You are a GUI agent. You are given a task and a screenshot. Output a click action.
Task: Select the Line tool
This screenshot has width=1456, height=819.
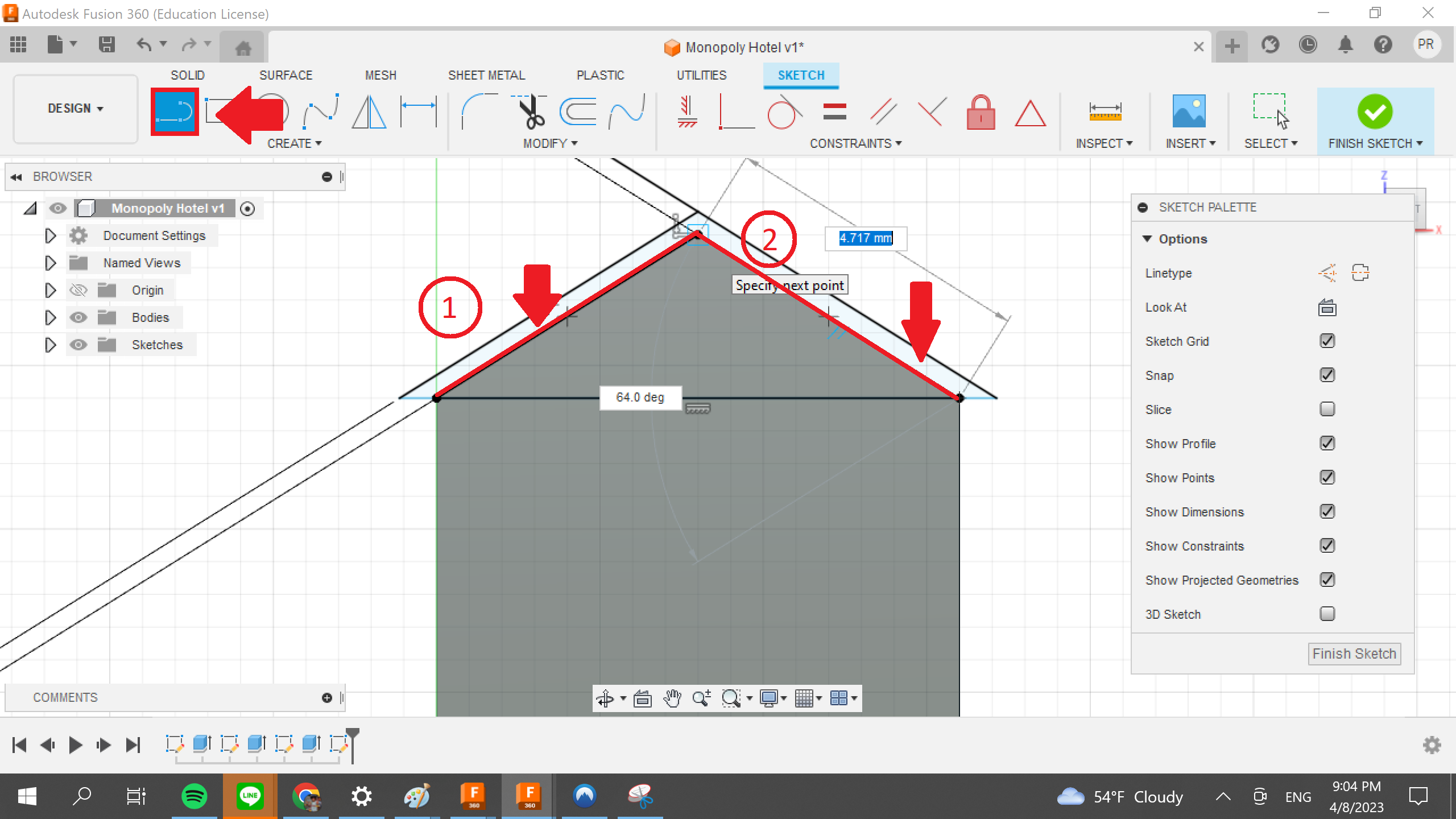(175, 112)
